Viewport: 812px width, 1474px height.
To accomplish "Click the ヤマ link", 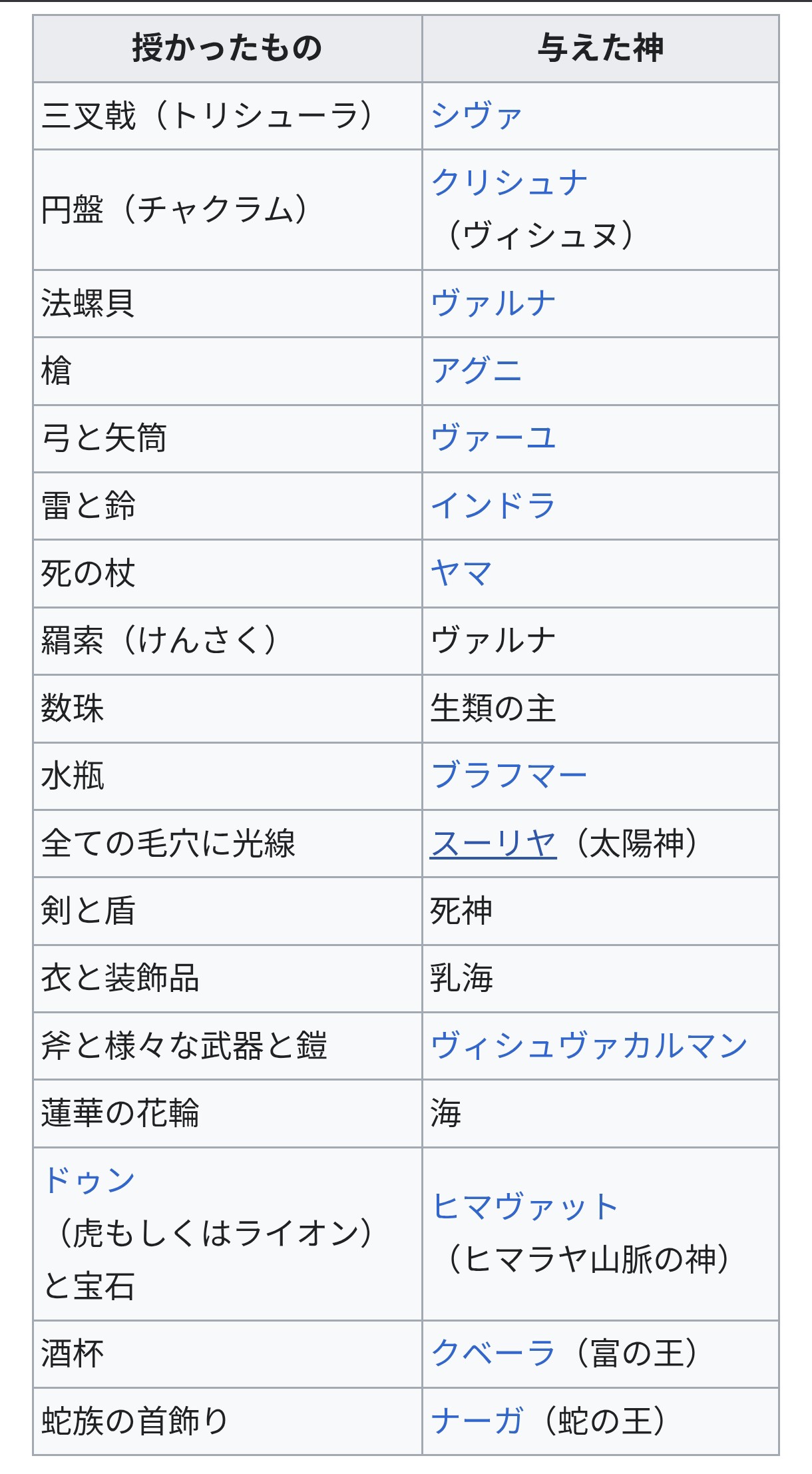I will point(461,573).
